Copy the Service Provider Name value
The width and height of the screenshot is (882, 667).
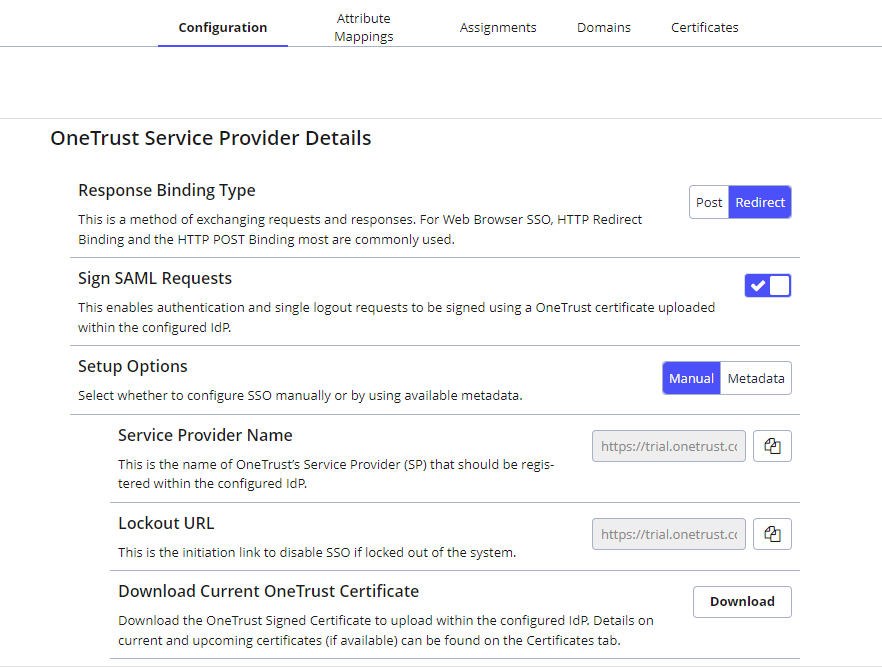(771, 447)
